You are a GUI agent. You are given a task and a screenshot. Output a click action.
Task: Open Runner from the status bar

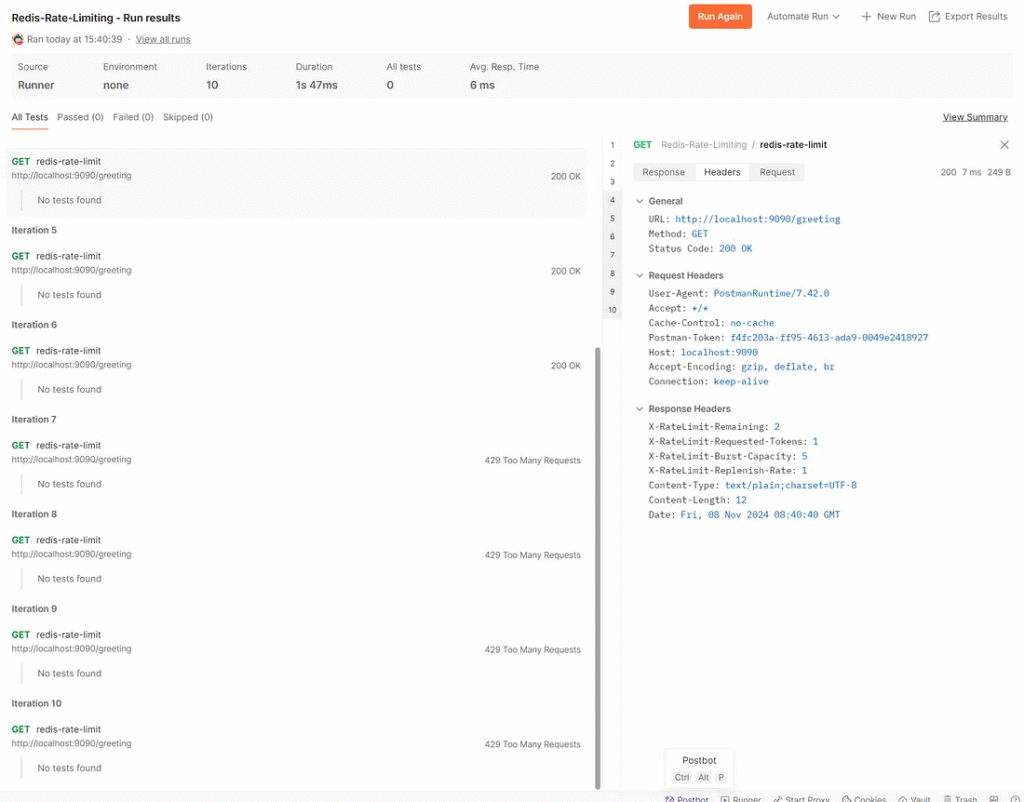741,799
